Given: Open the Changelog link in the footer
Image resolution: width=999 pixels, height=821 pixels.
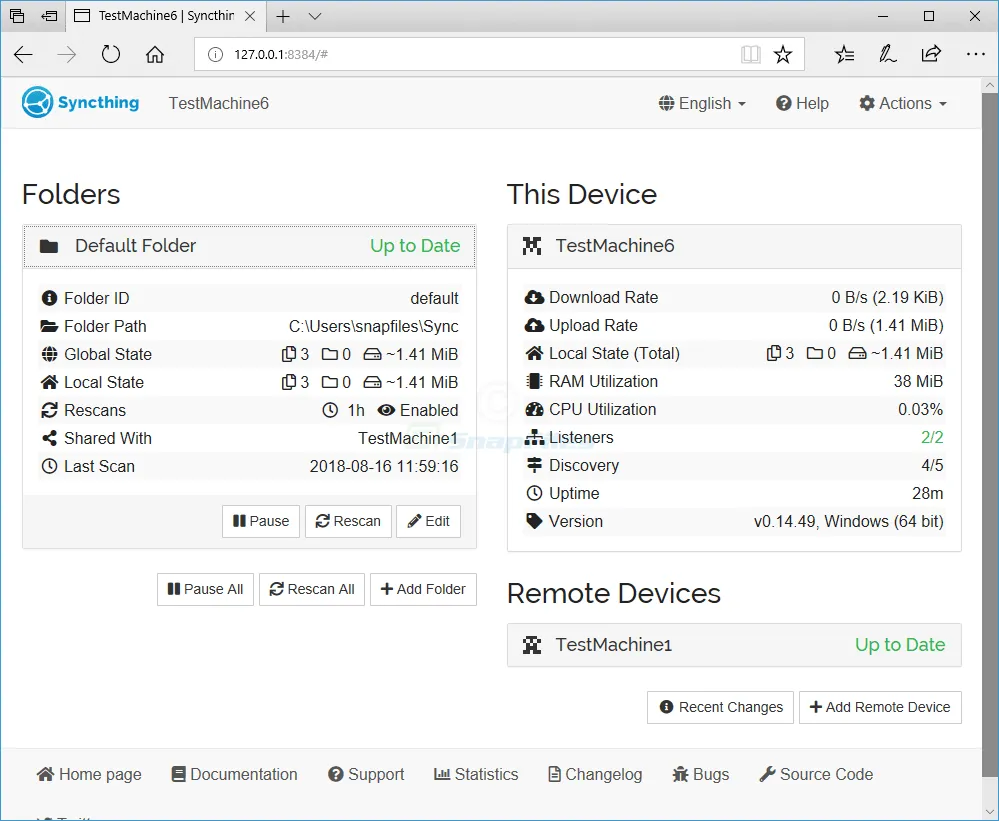Looking at the screenshot, I should [594, 773].
